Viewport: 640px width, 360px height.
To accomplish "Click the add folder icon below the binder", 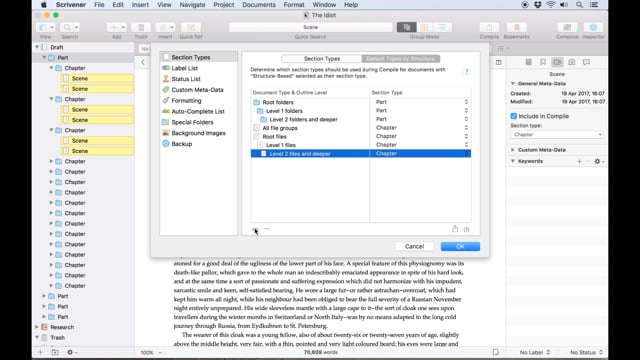I will pyautogui.click(x=55, y=352).
